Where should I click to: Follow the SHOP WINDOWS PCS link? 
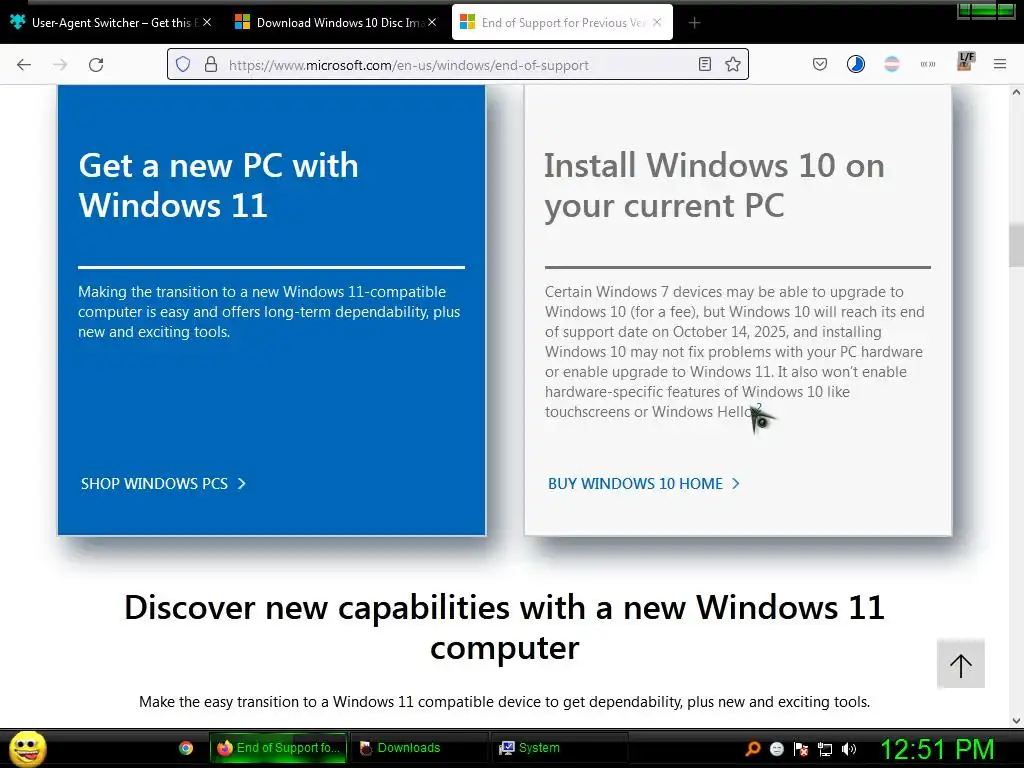[163, 484]
